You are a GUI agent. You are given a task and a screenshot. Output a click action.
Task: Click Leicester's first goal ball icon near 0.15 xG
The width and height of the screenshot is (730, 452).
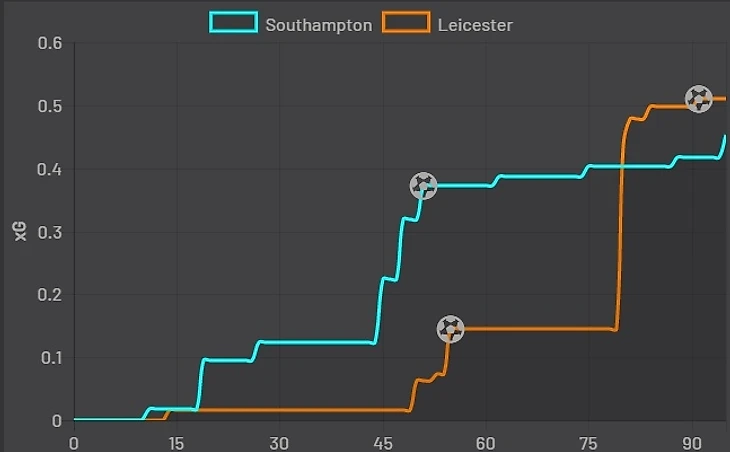[x=451, y=328]
